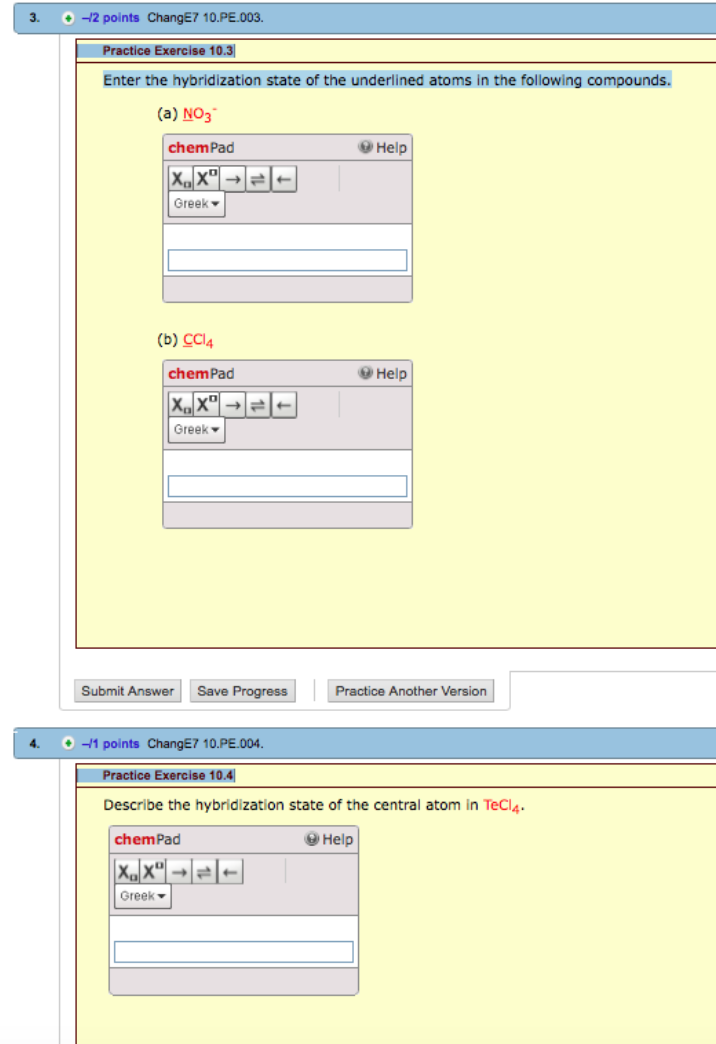Insert equilibrium arrow in TeCl4 chemPad
This screenshot has width=716, height=1044.
[205, 873]
